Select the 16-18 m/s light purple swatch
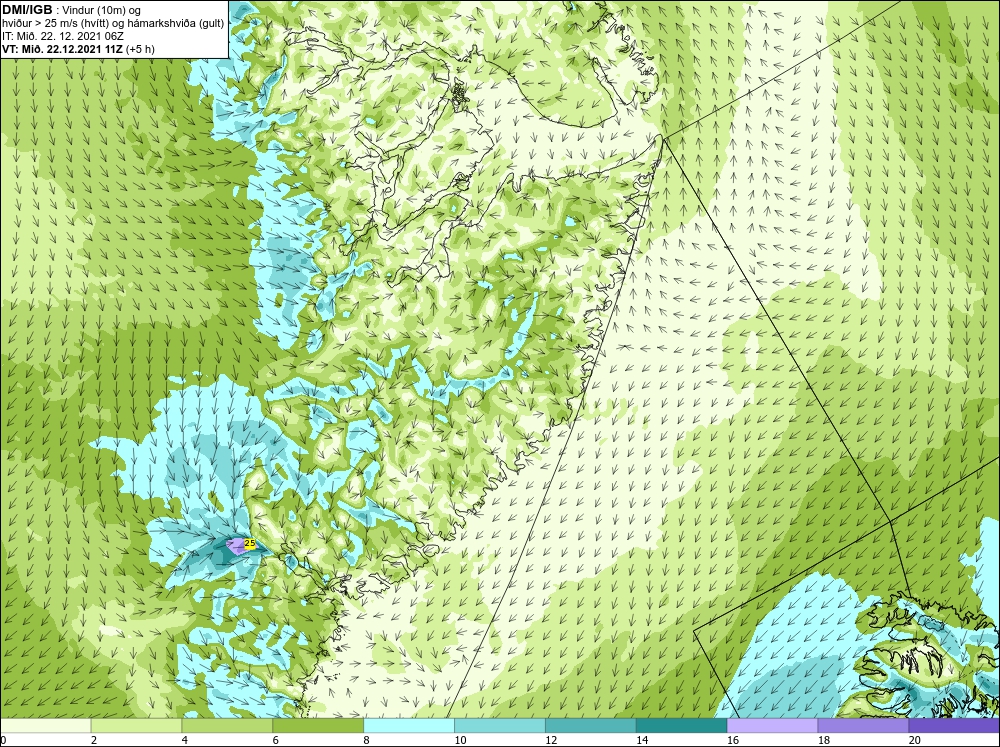 pyautogui.click(x=772, y=726)
